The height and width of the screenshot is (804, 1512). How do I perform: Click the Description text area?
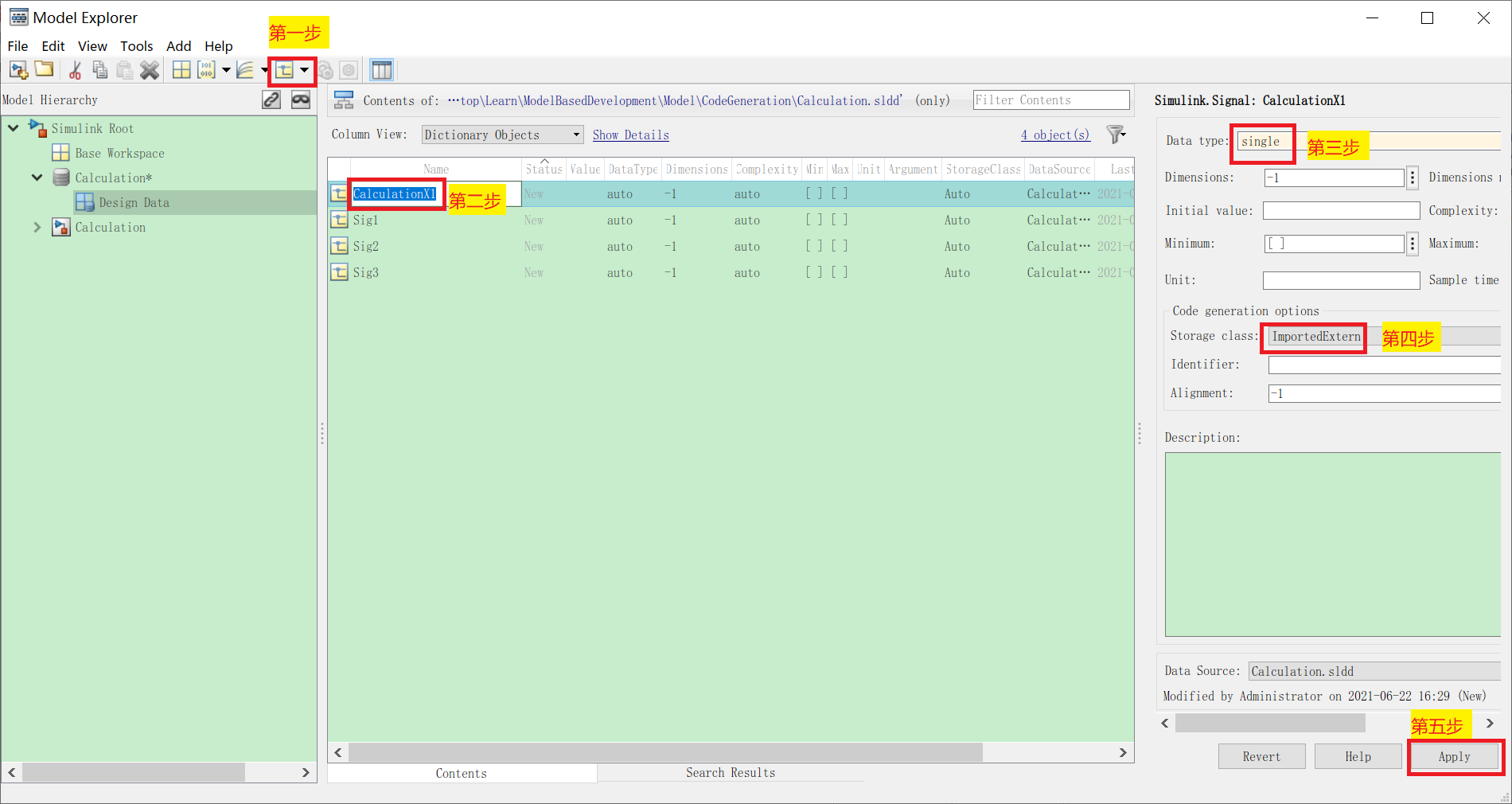(1333, 544)
